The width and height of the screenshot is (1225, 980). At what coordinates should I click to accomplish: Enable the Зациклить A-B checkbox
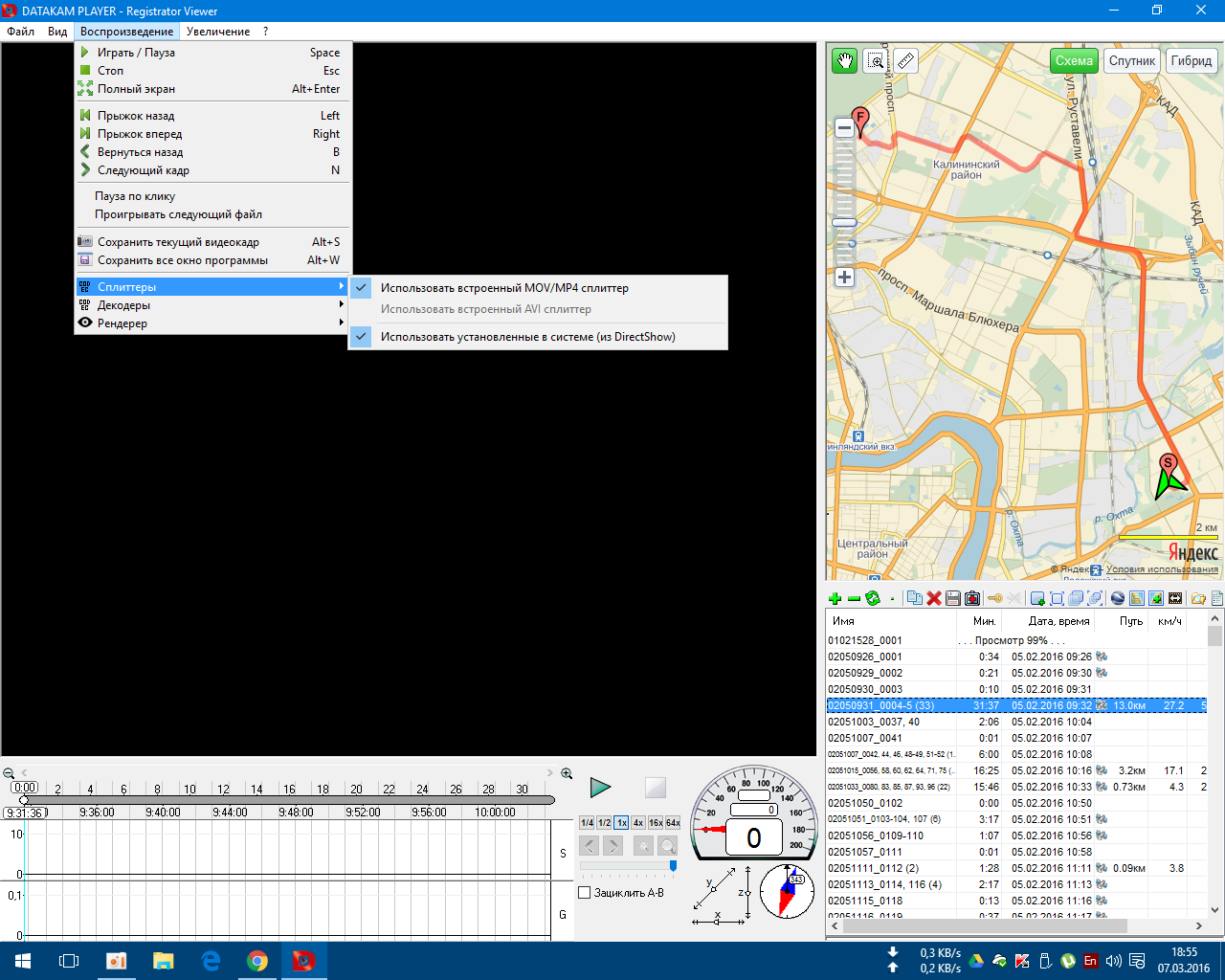point(585,893)
